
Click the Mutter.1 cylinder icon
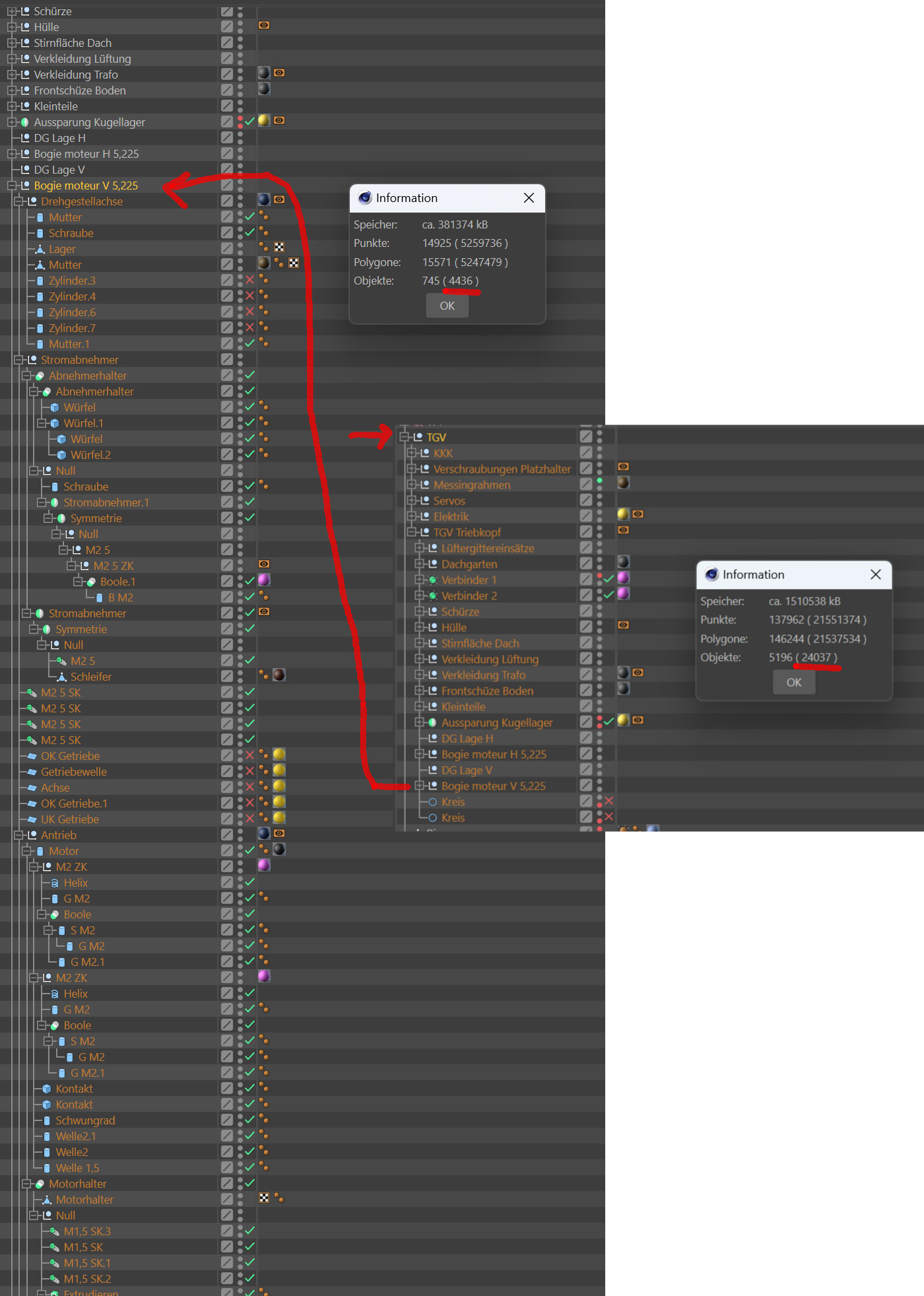coord(40,344)
